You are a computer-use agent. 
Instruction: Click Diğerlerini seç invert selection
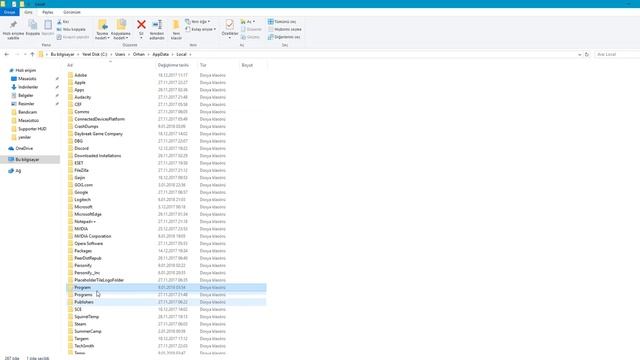284,37
